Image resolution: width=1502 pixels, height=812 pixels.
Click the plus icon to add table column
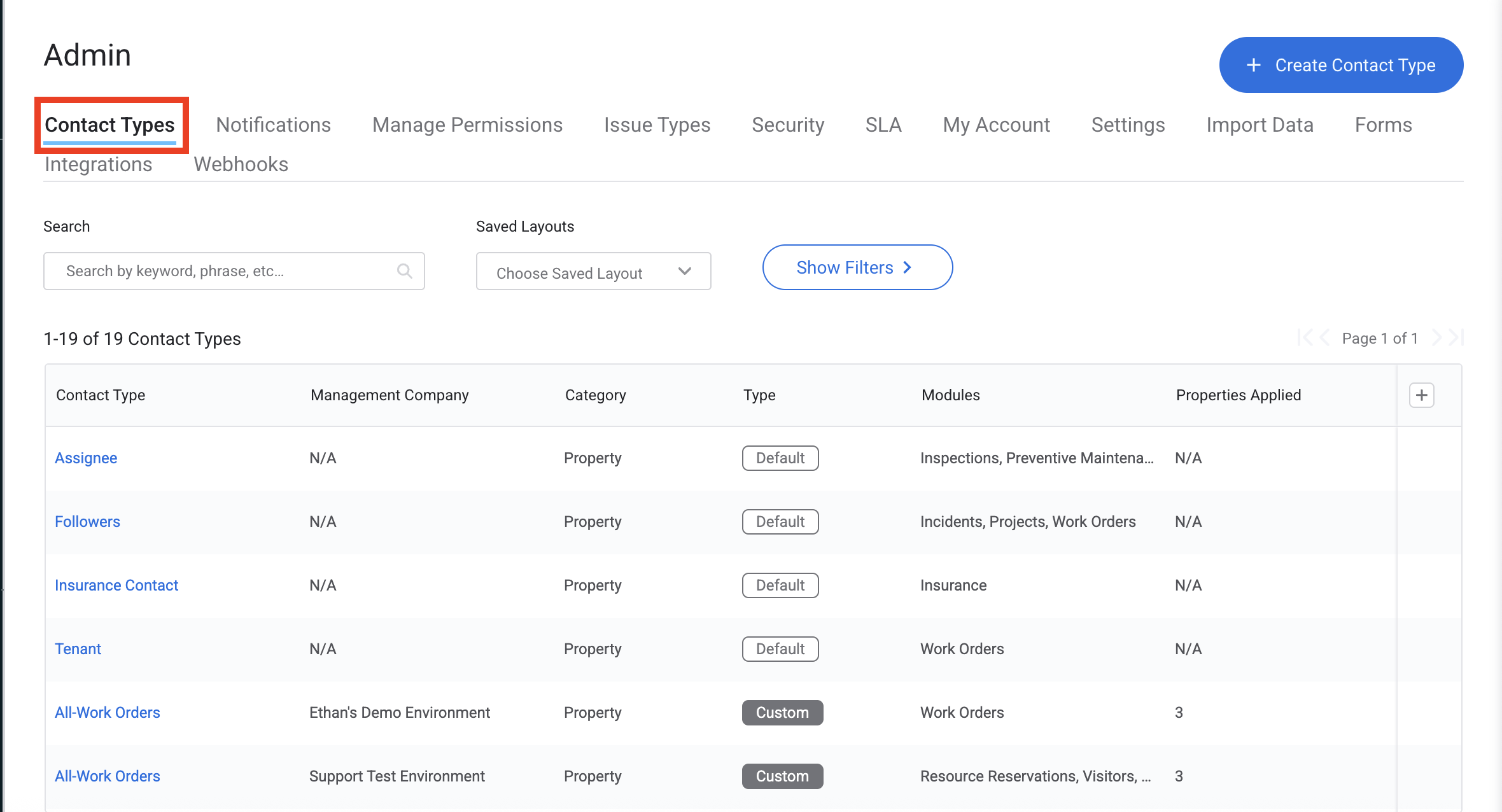point(1421,395)
